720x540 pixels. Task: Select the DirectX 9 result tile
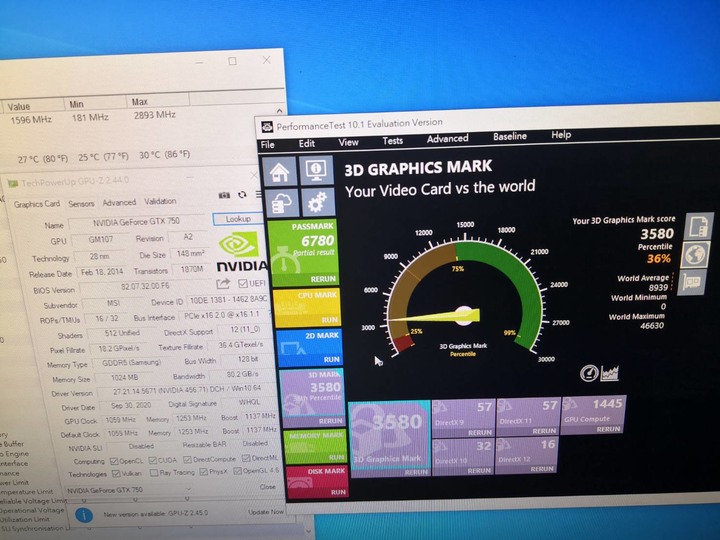[463, 418]
